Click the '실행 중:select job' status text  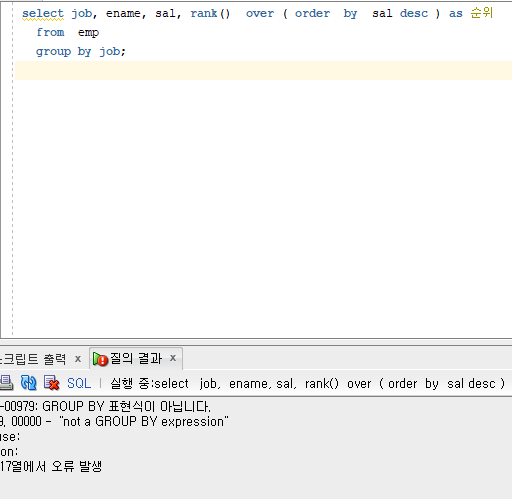point(165,383)
